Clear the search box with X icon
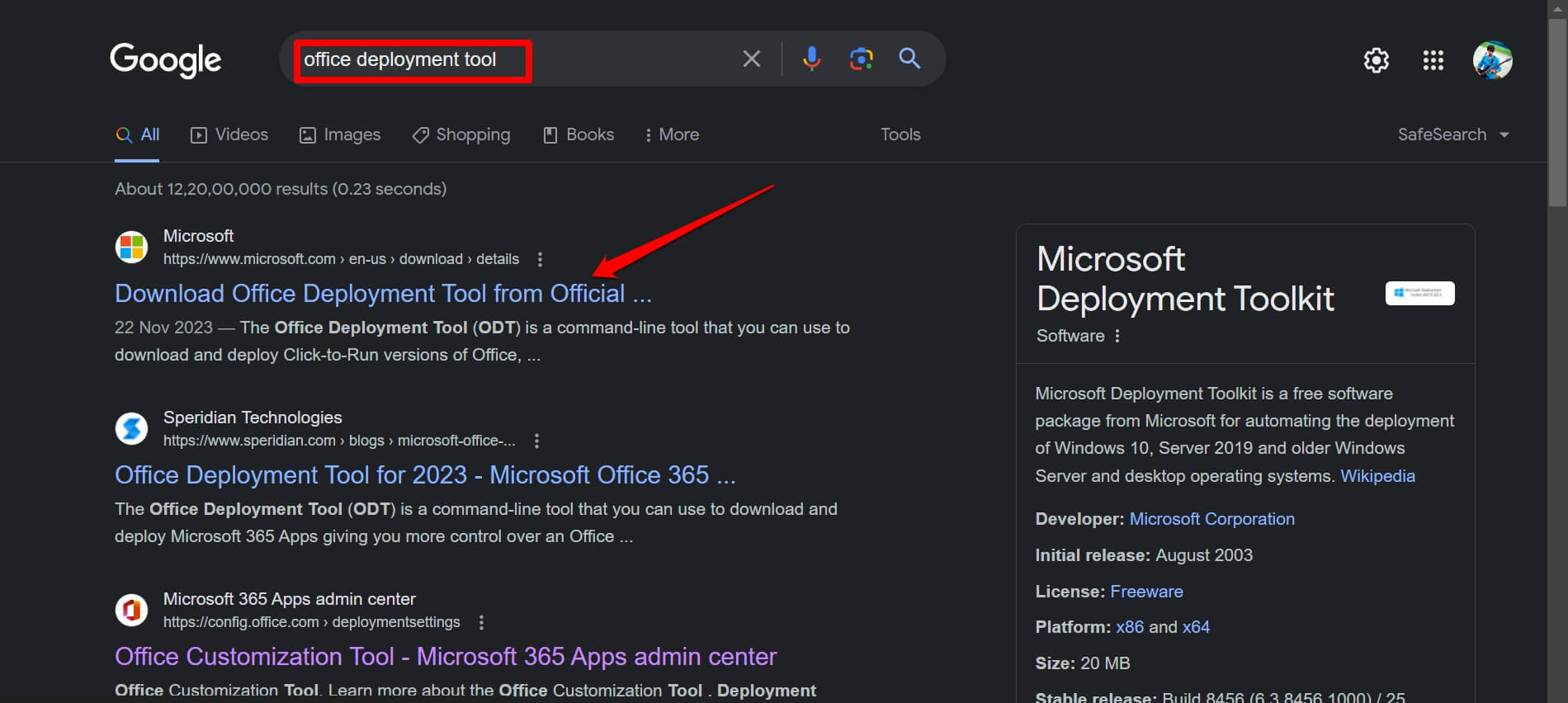Viewport: 1568px width, 703px height. click(x=751, y=59)
